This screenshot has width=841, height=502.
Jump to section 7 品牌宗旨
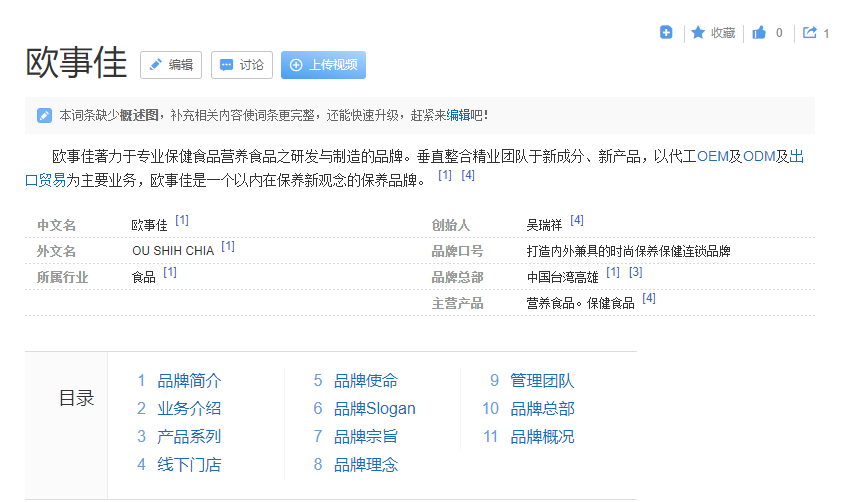366,437
